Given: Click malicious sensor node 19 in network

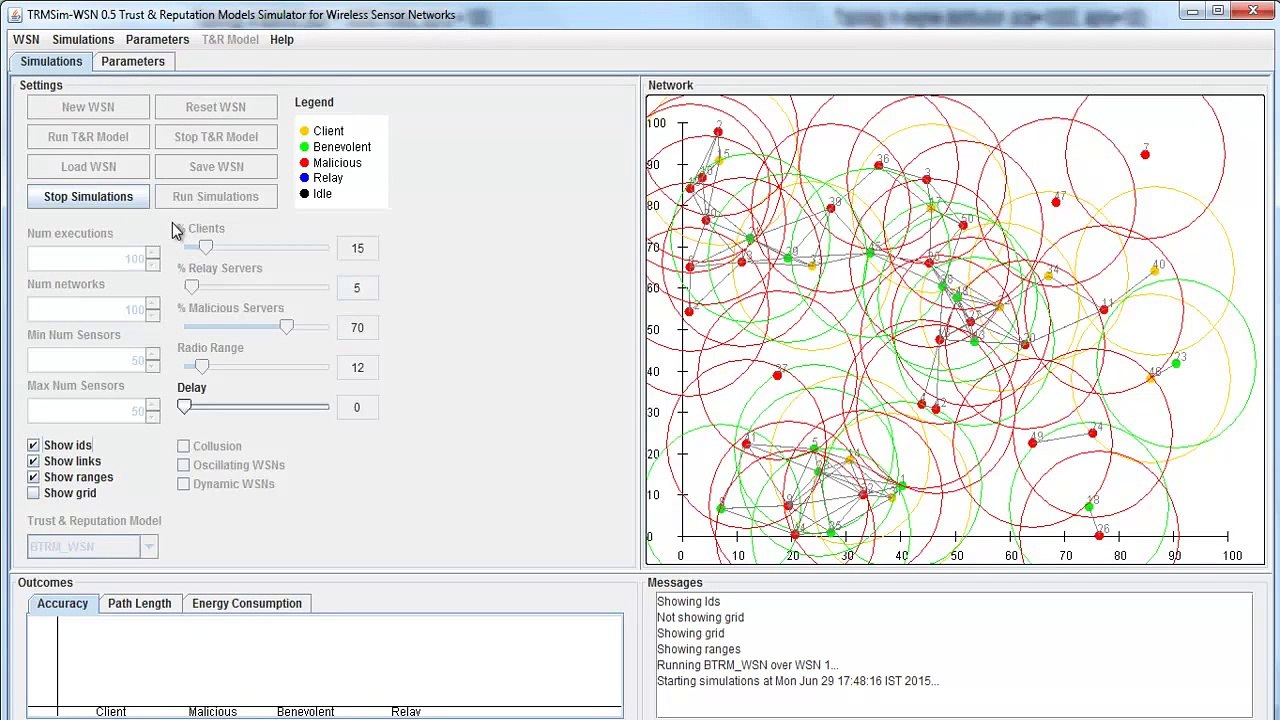Looking at the screenshot, I should coord(1032,442).
